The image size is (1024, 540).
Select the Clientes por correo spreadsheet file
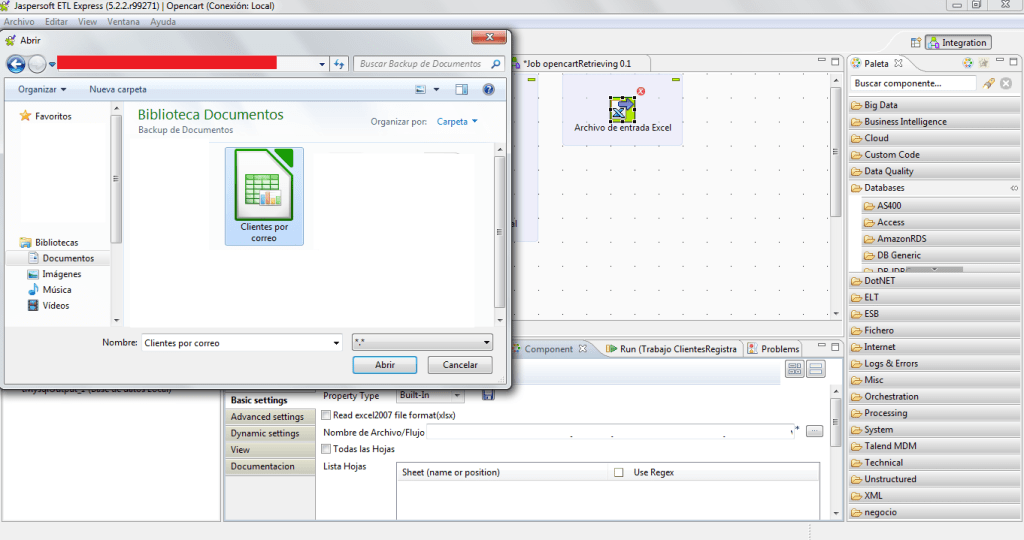pos(264,196)
